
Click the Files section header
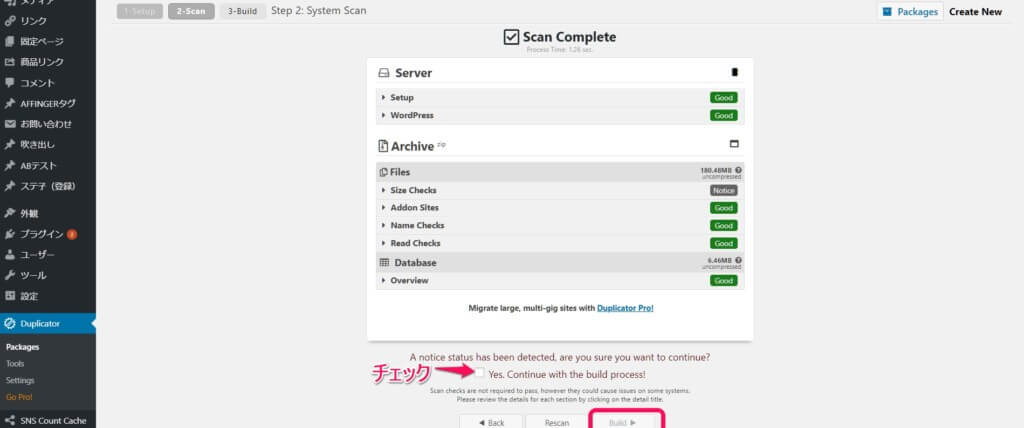pyautogui.click(x=560, y=172)
